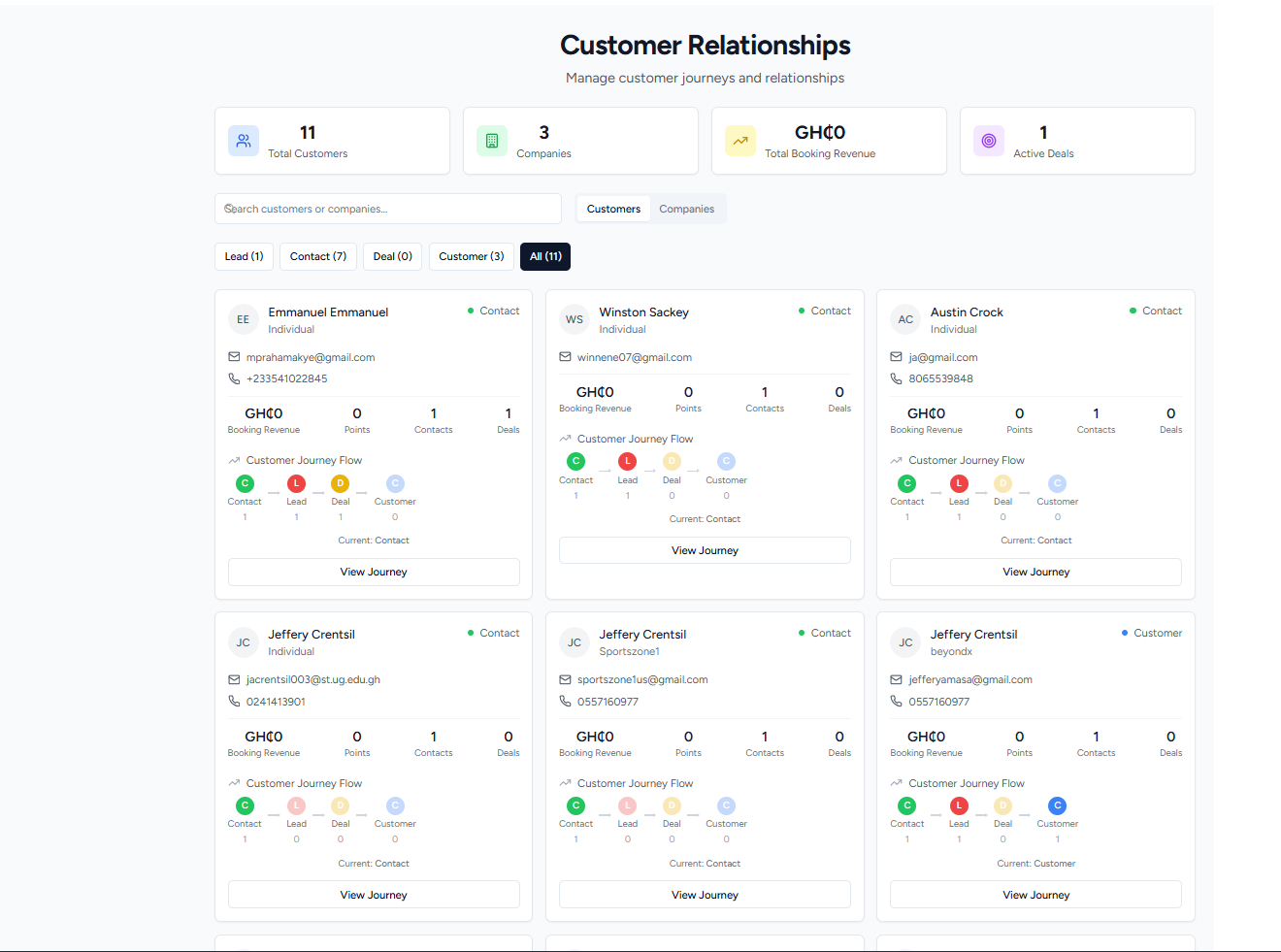The image size is (1281, 952).
Task: Open View Journey for Austin Crock
Action: pyautogui.click(x=1035, y=572)
